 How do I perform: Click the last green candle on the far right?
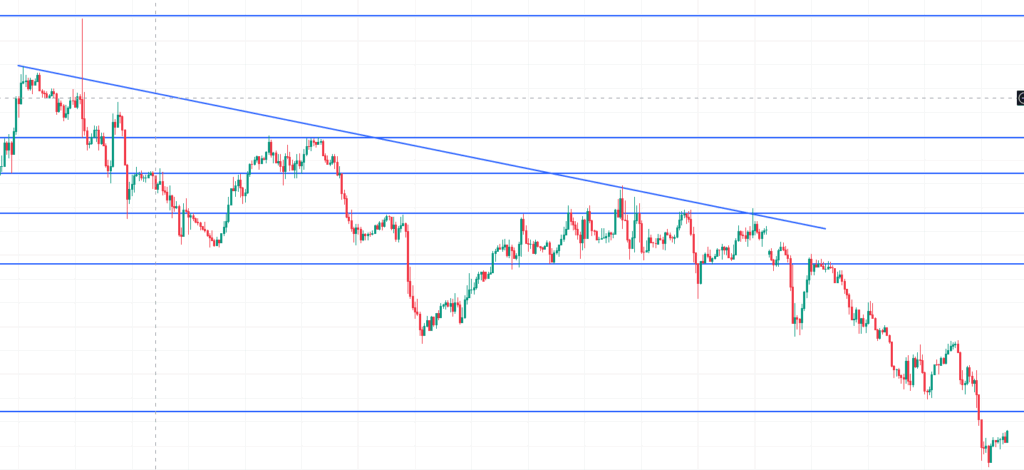pos(1006,435)
